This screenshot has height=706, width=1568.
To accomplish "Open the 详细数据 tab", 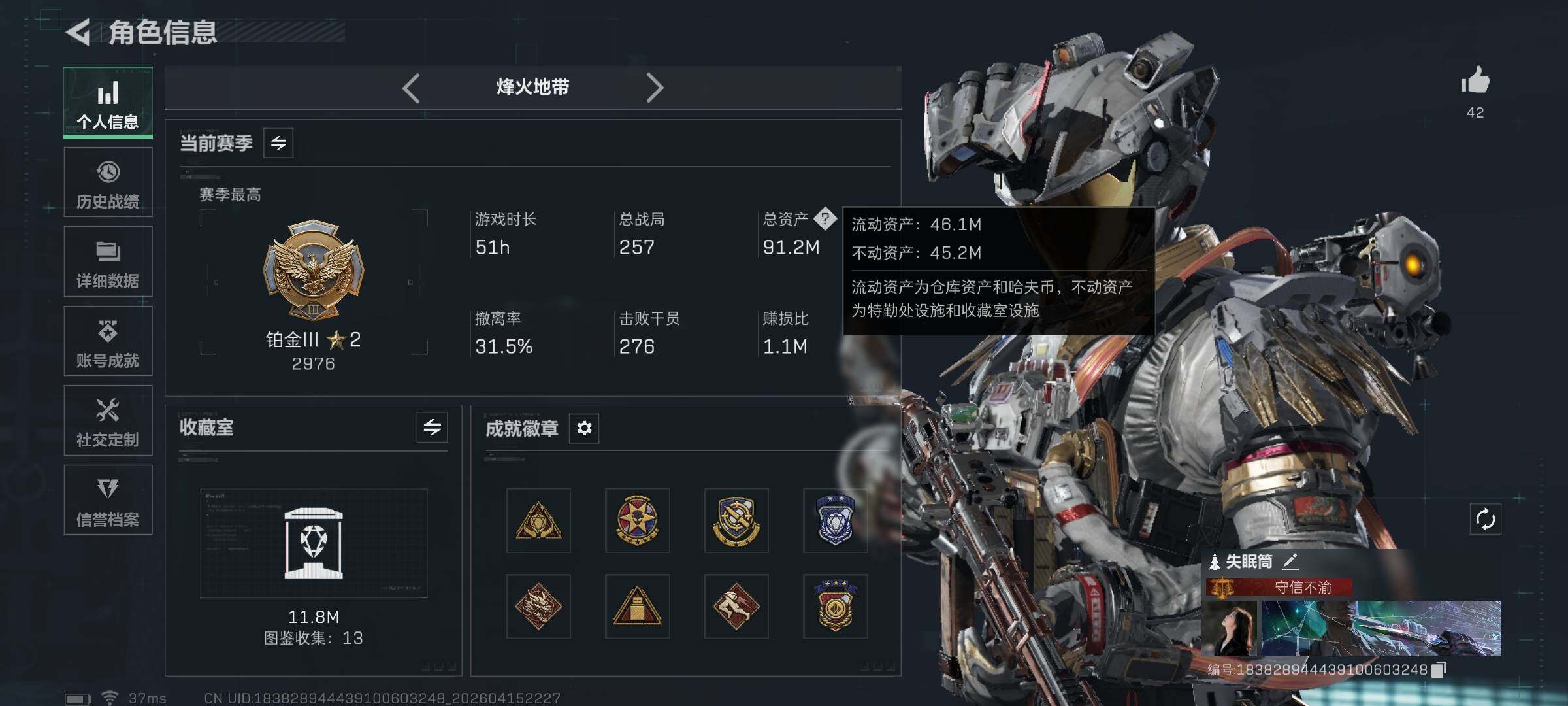I will point(108,261).
